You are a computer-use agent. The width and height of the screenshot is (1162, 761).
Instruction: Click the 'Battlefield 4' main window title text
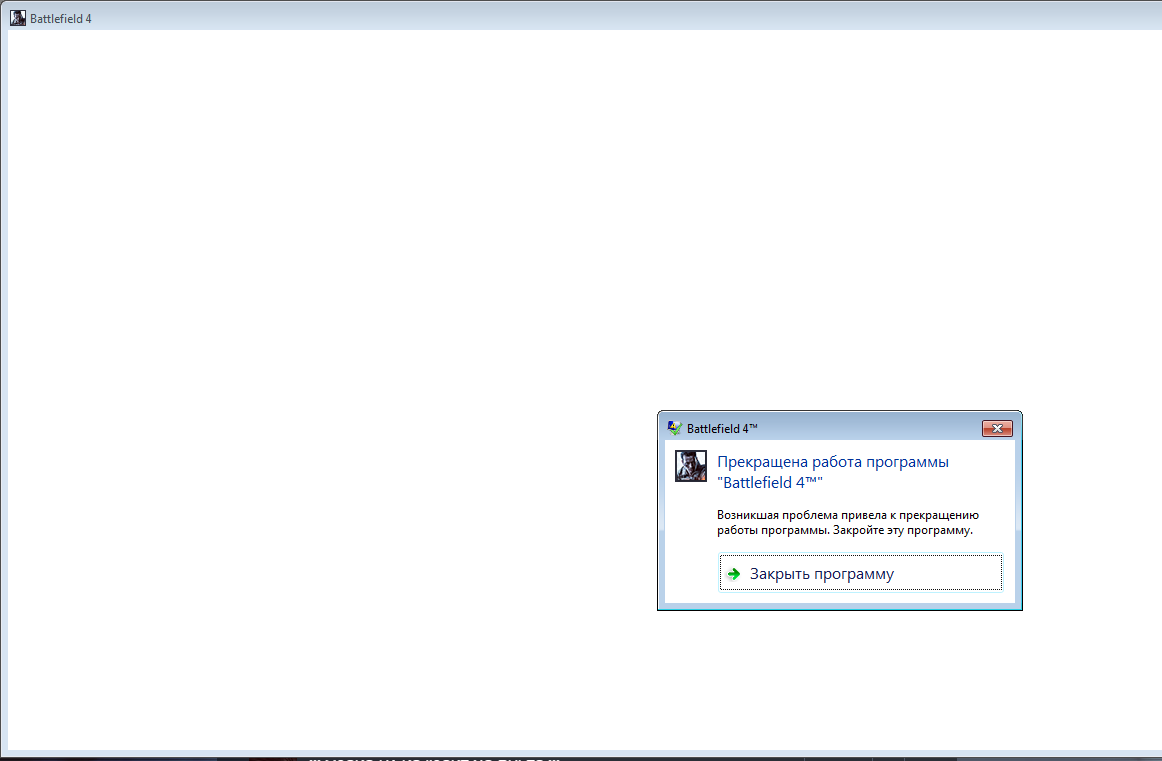click(x=61, y=19)
